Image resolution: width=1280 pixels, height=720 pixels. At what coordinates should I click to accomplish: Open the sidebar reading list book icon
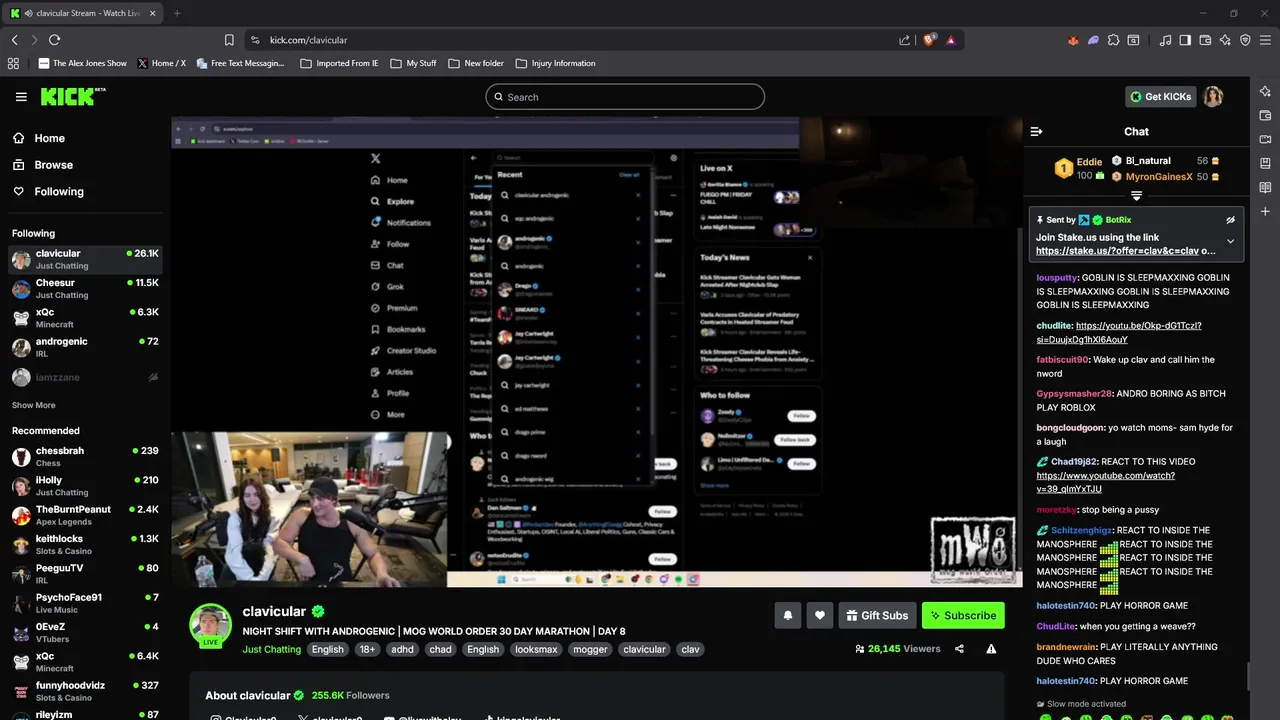[1265, 187]
